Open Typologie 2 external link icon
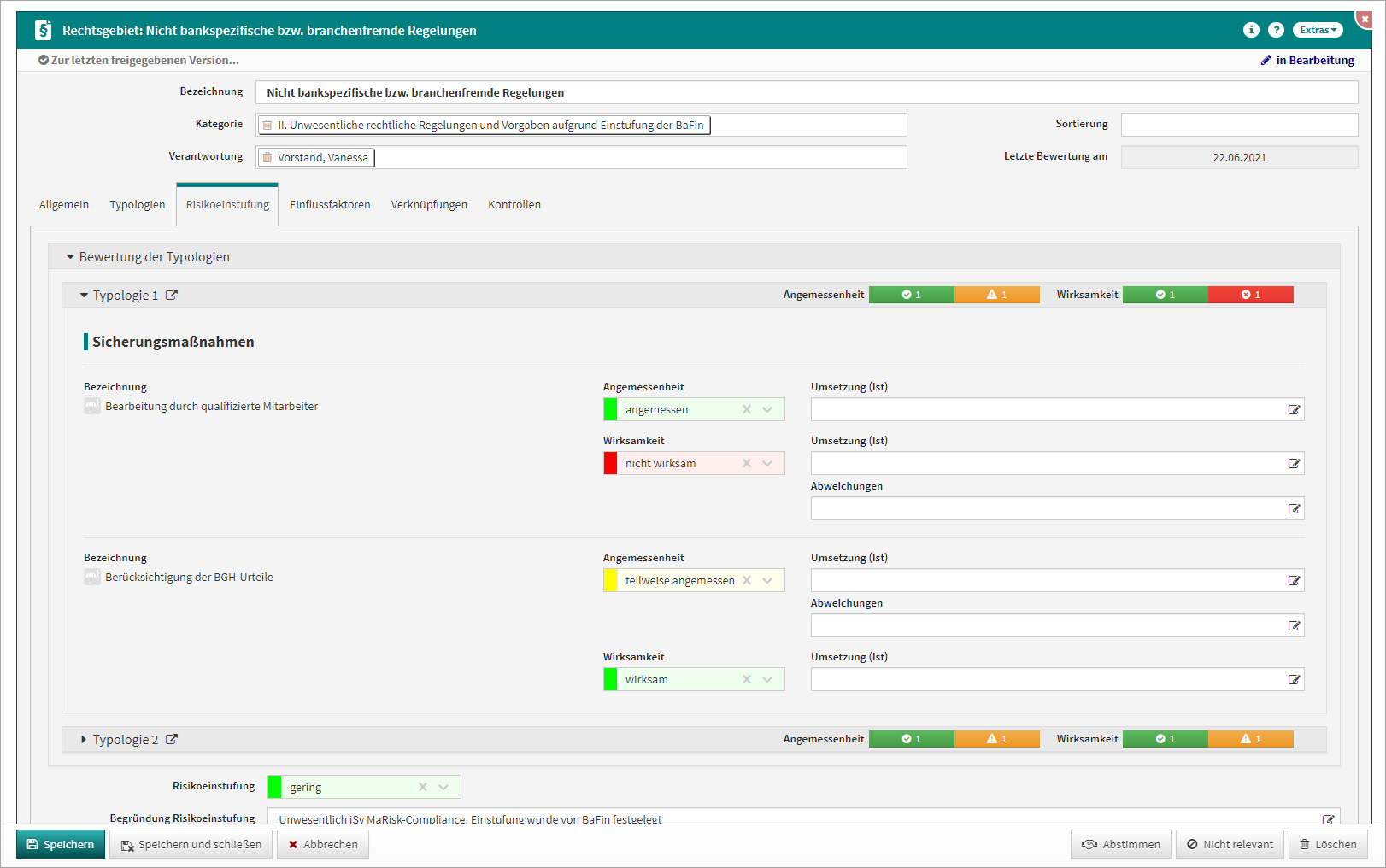This screenshot has height=868, width=1386. click(x=172, y=739)
